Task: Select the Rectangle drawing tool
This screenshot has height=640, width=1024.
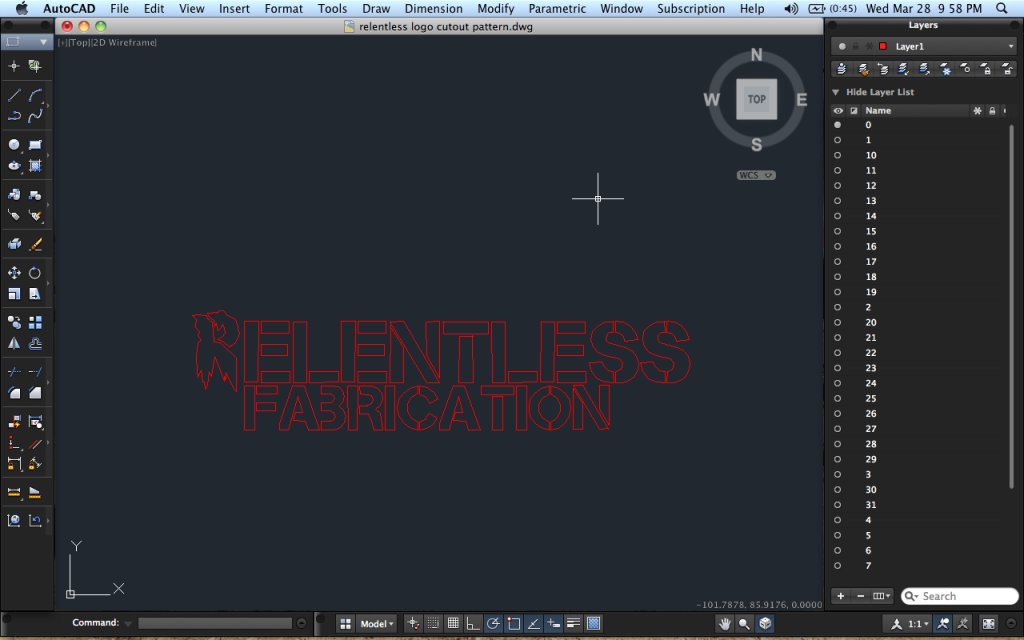Action: click(35, 145)
